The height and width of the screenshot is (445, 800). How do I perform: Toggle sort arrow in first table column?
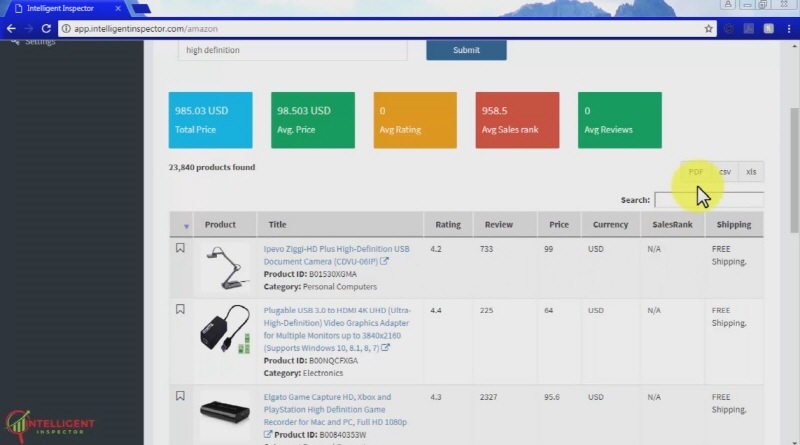[186, 226]
